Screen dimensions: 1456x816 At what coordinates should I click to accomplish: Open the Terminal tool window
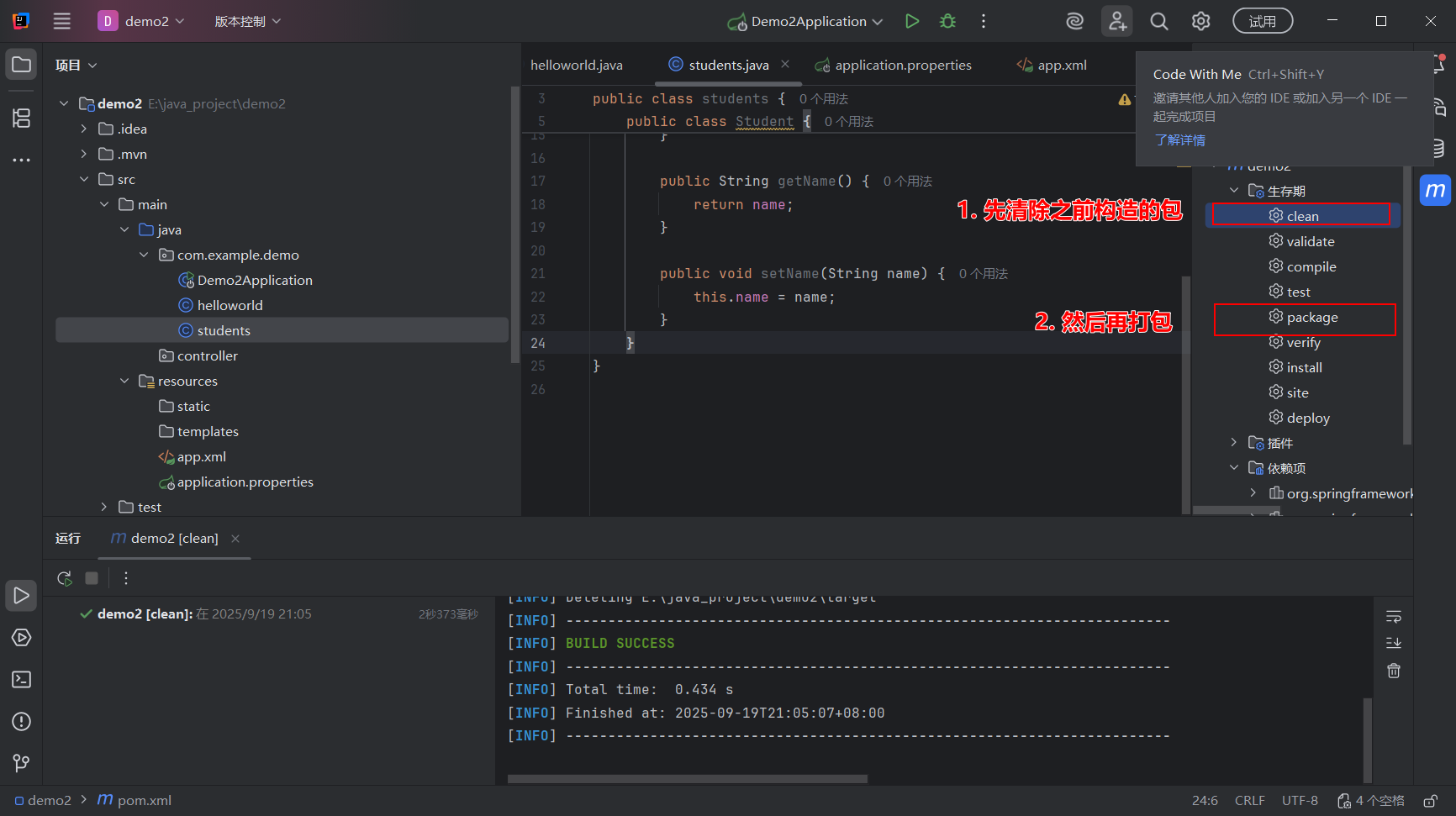(22, 680)
